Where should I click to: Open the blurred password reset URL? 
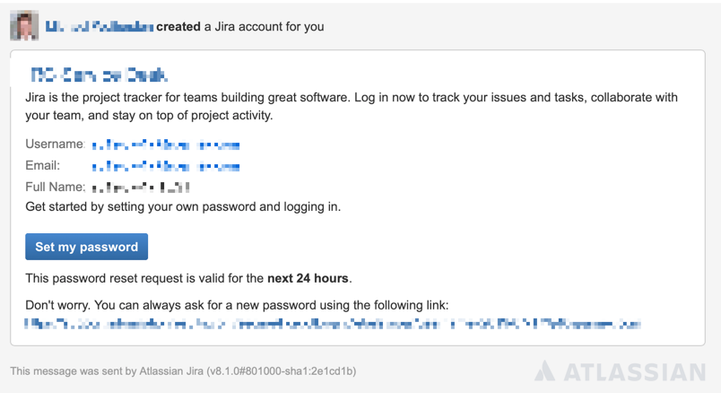332,324
